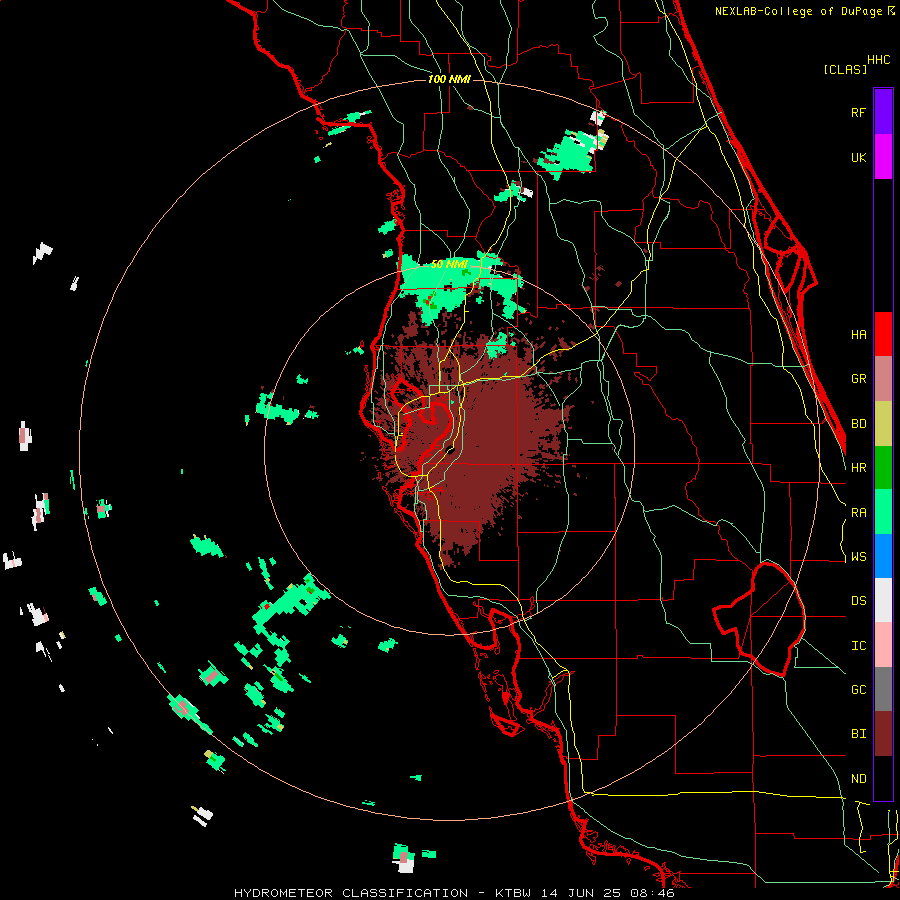Click the DS white legend swatch
The height and width of the screenshot is (900, 900).
point(883,600)
